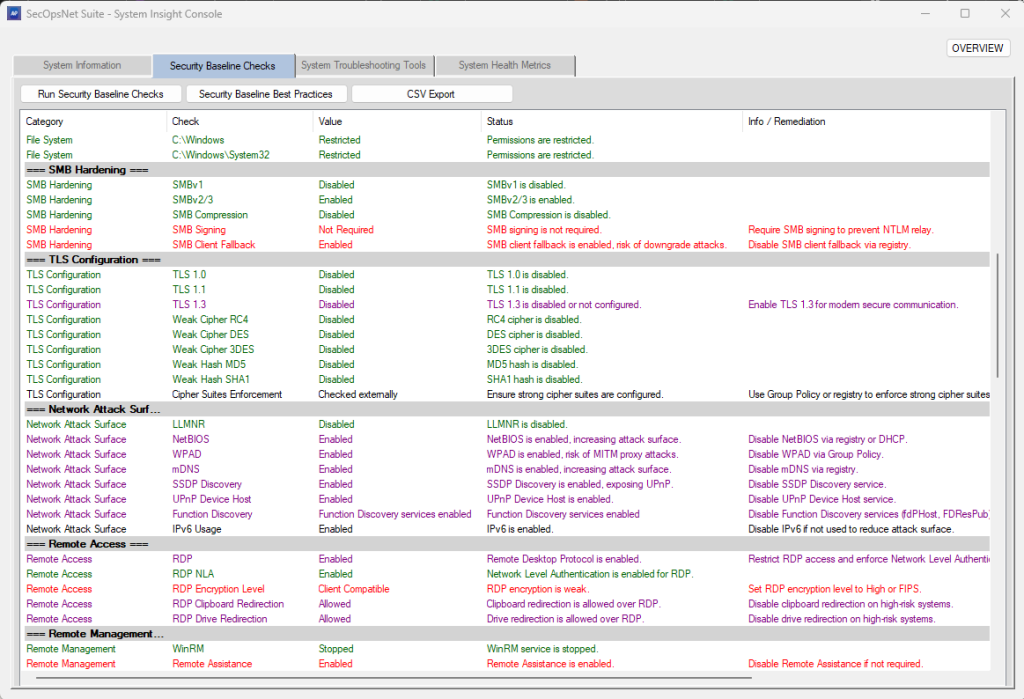Click the Value column header
Viewport: 1024px width, 699px height.
coord(330,122)
